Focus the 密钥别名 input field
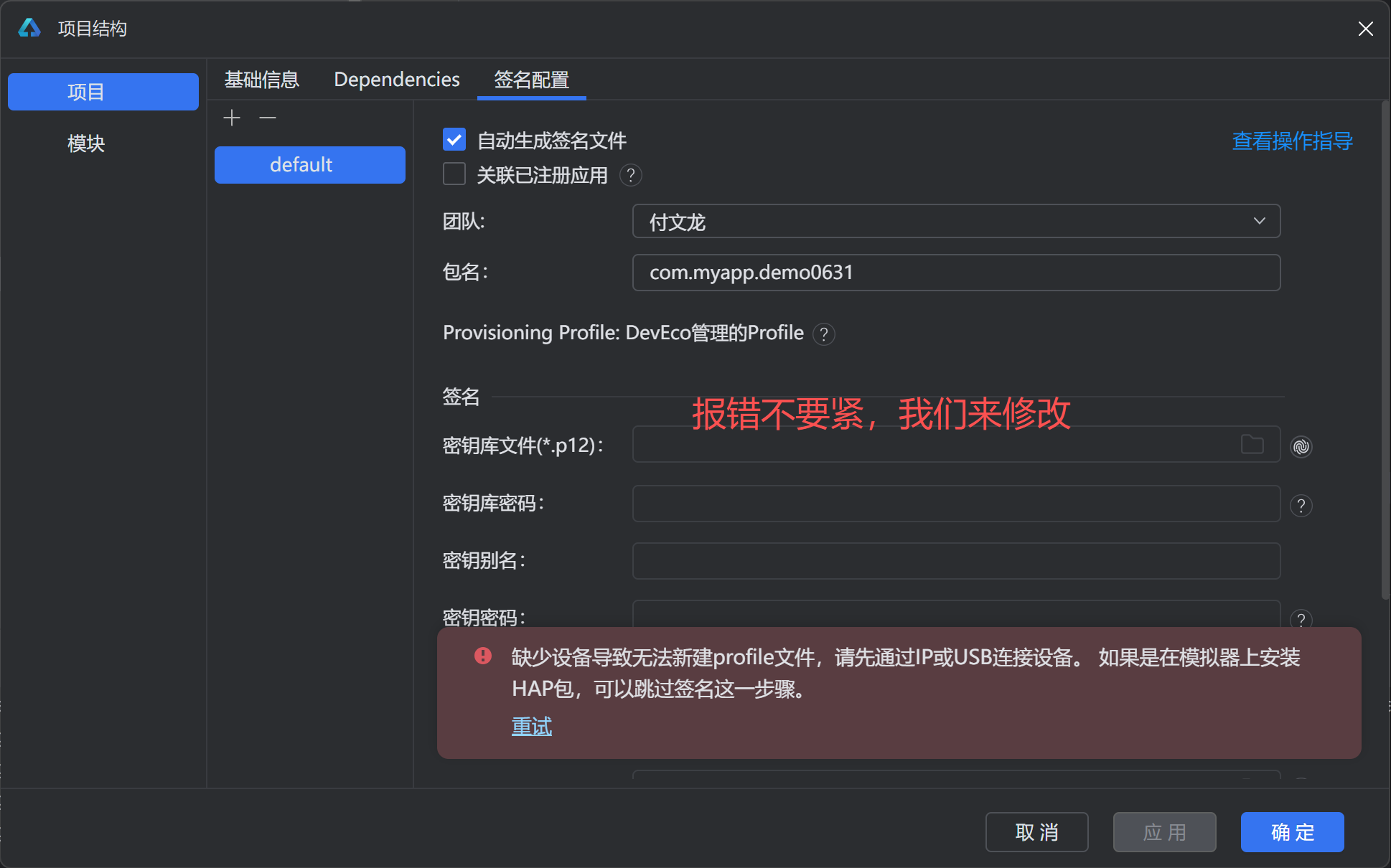The height and width of the screenshot is (868, 1391). tap(956, 561)
